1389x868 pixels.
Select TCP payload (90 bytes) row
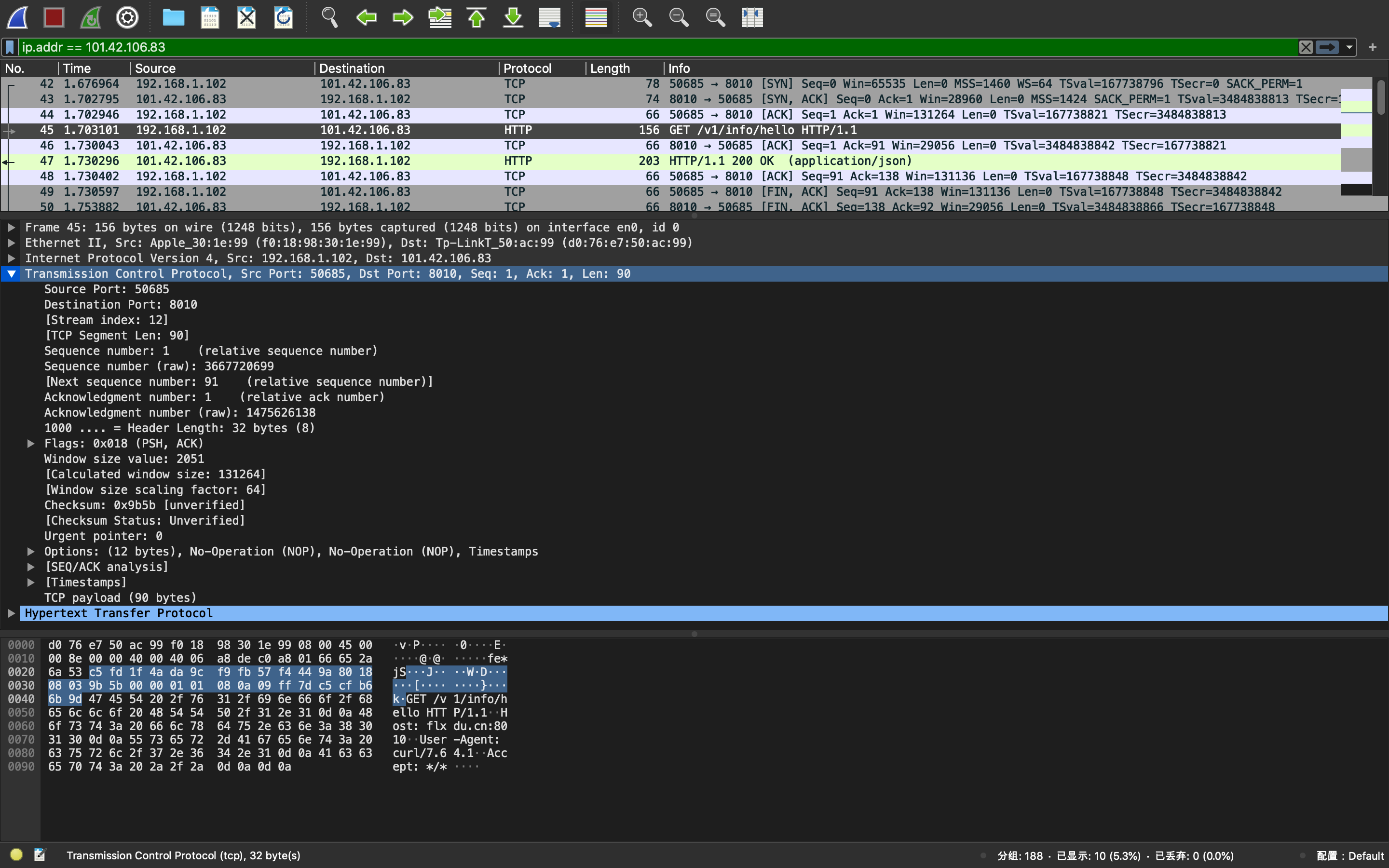[x=121, y=598]
